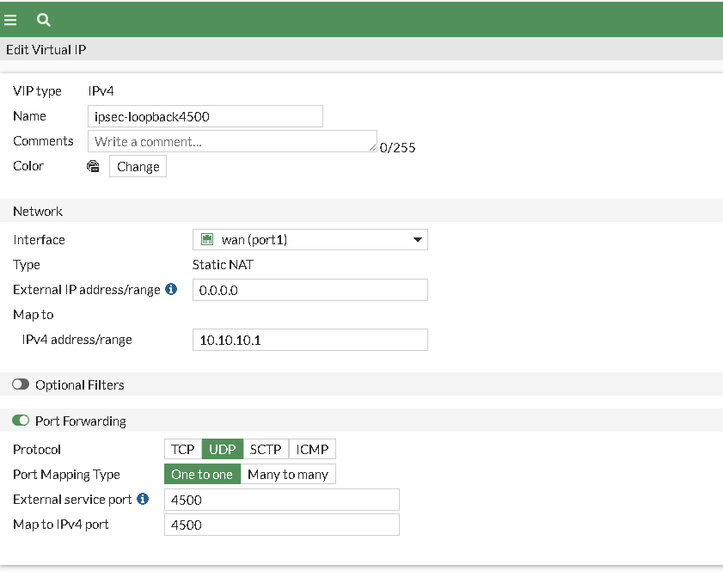Open the Interface dropdown arrow
723x572 pixels.
click(x=417, y=240)
